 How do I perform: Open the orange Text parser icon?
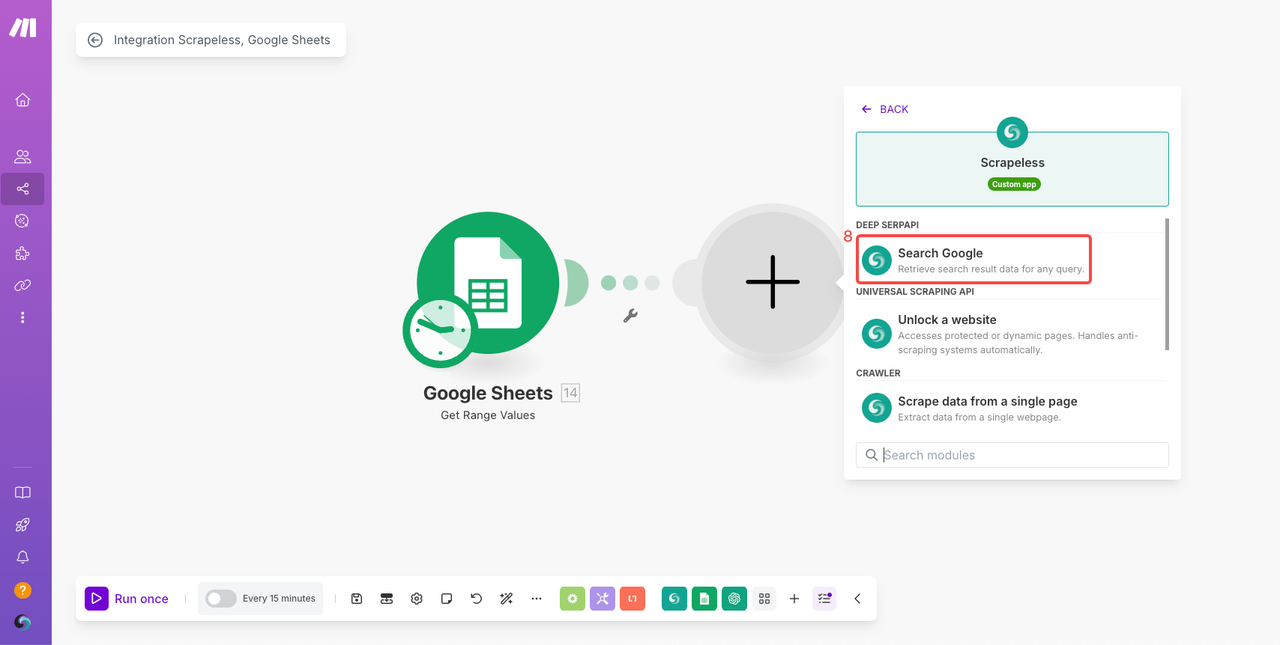[x=632, y=599]
